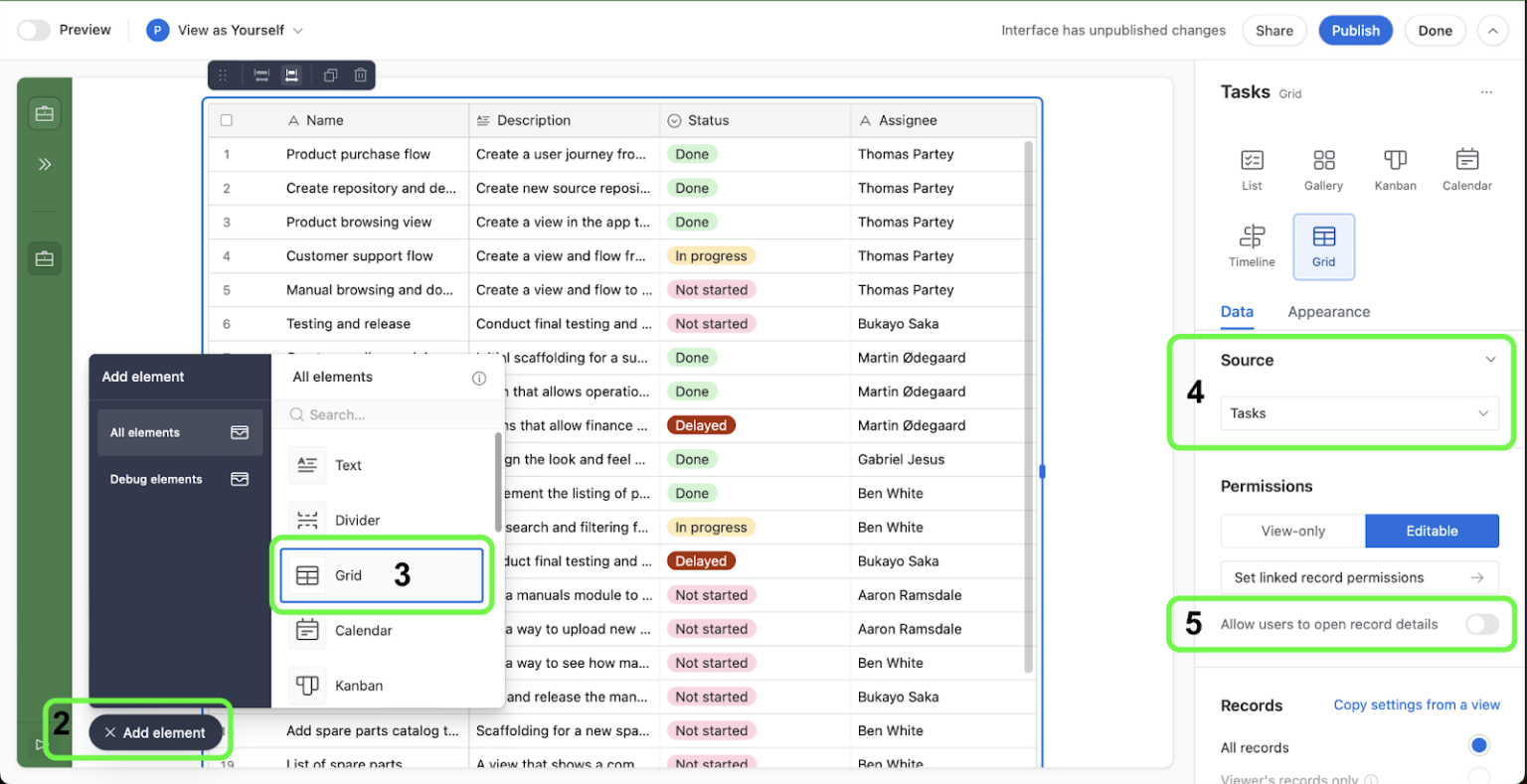Choose the Kanban view type icon
This screenshot has width=1527, height=784.
(x=1395, y=169)
